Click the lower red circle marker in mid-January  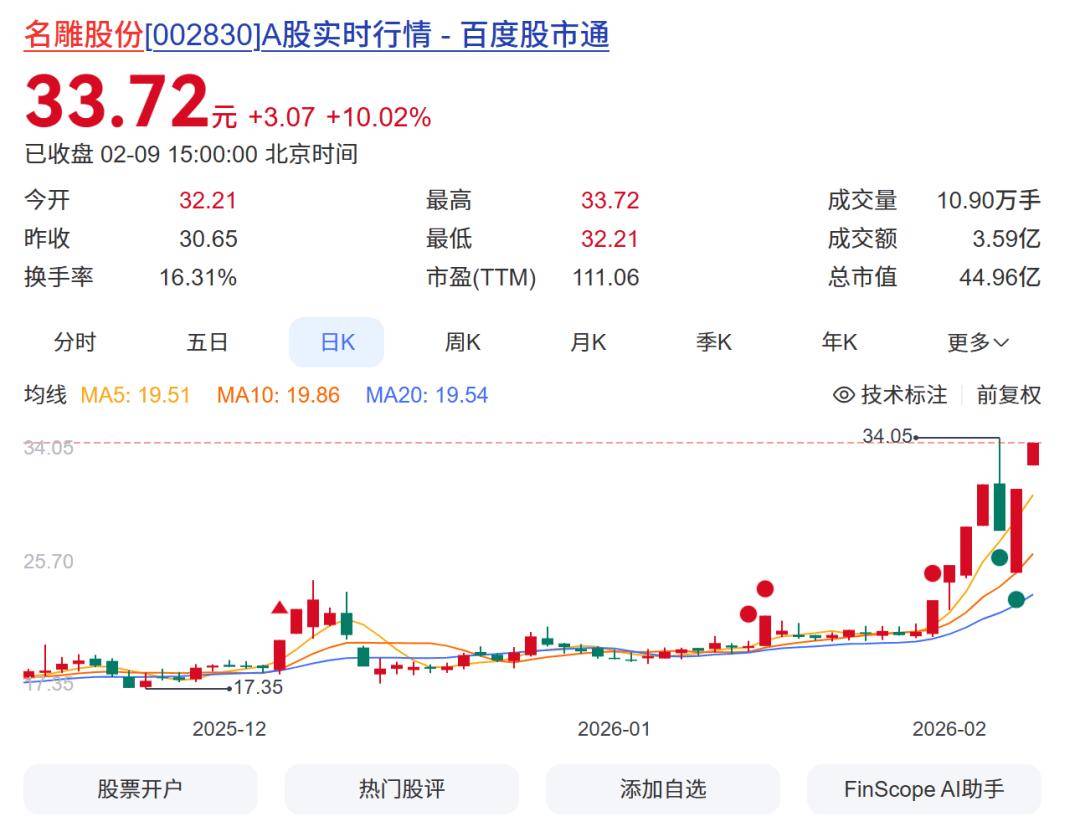pos(748,614)
